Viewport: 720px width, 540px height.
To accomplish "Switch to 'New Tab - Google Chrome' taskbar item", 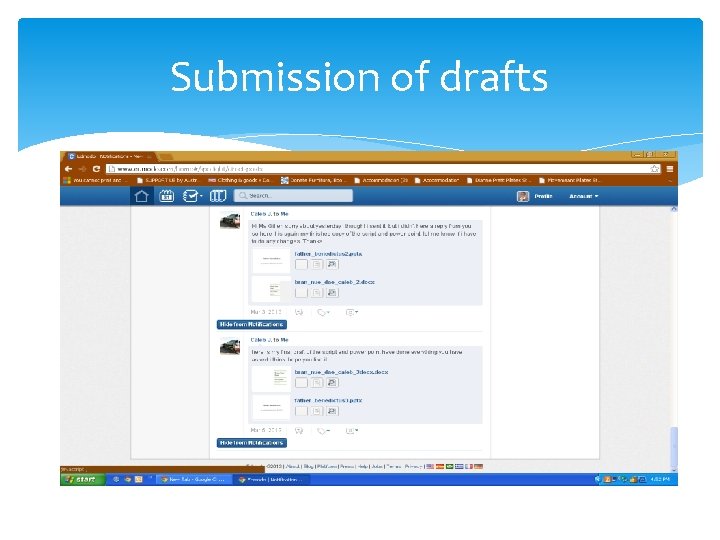I will [x=193, y=479].
